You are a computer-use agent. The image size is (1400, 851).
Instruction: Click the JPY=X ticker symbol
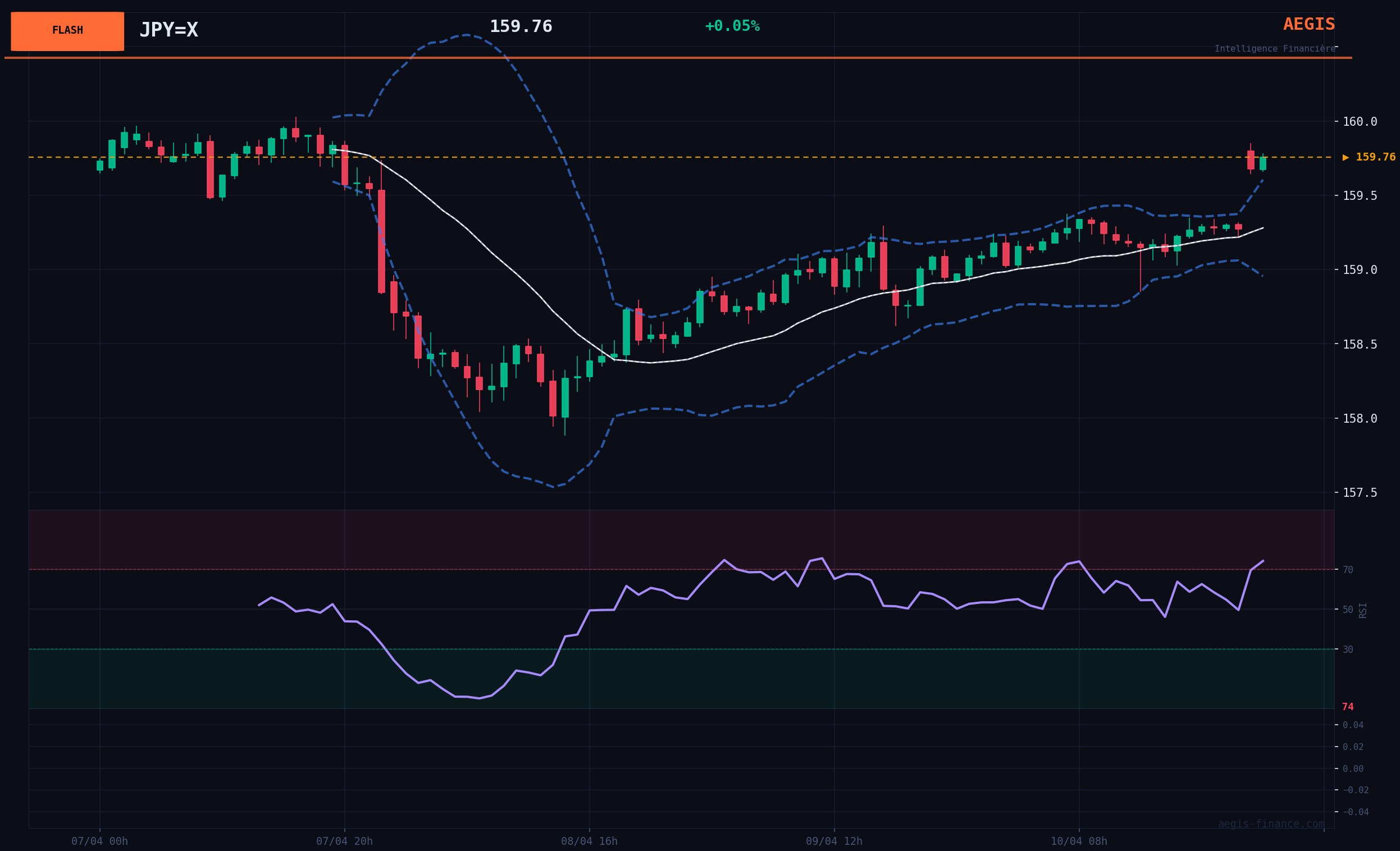click(168, 30)
